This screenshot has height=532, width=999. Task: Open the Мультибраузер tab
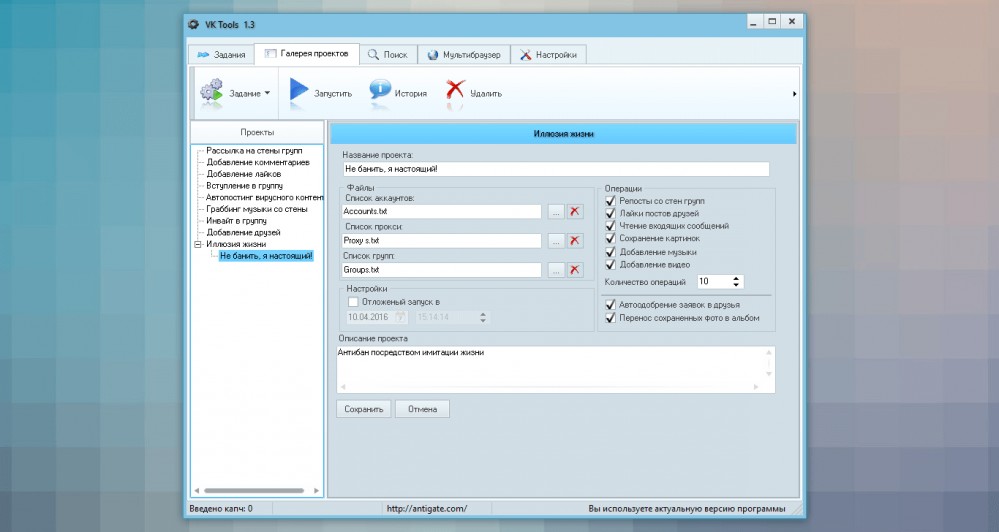click(464, 55)
